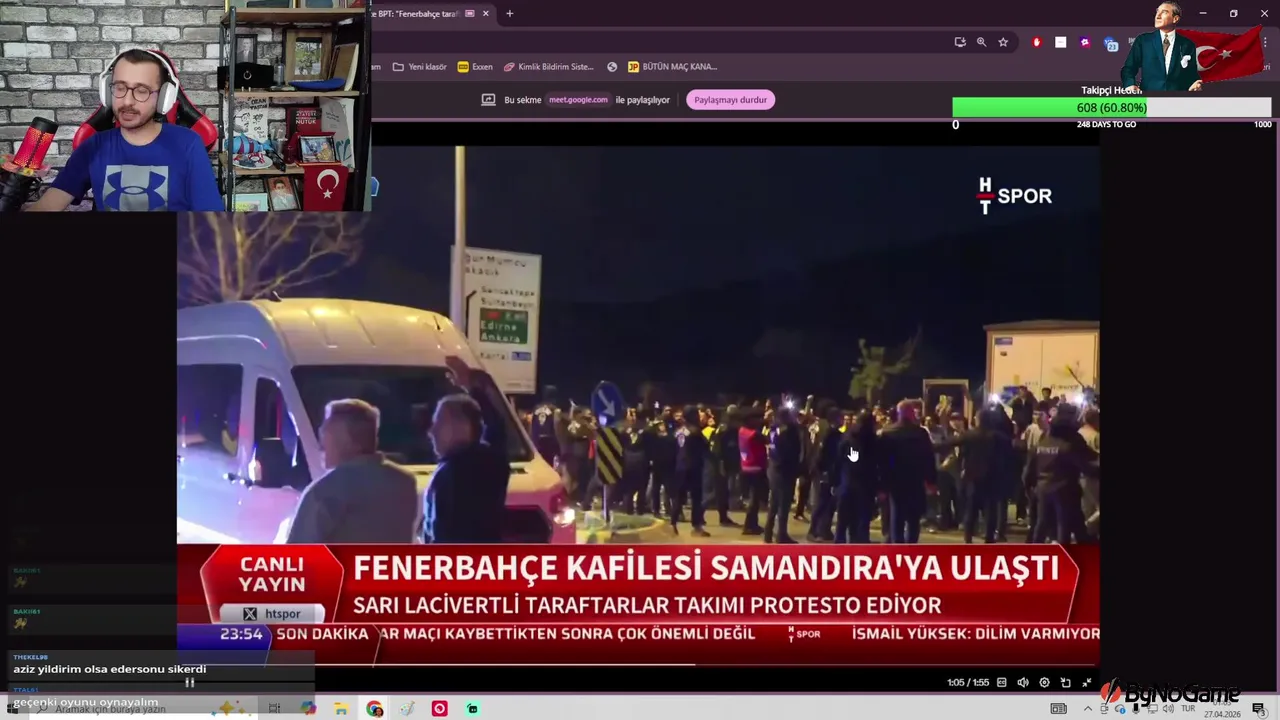Open Copilot from the taskbar

tap(308, 709)
